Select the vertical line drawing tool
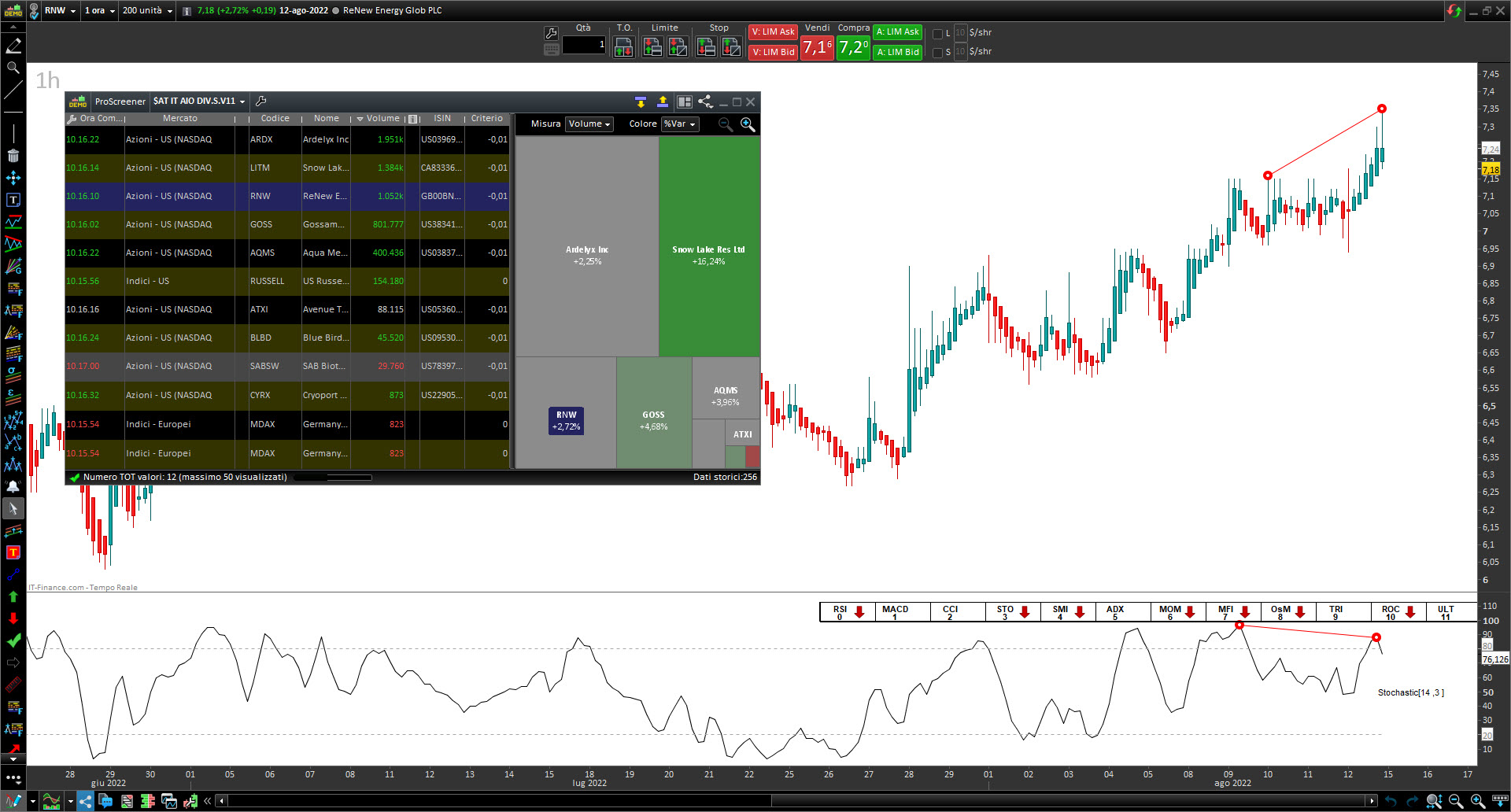The height and width of the screenshot is (812, 1511). tap(13, 134)
